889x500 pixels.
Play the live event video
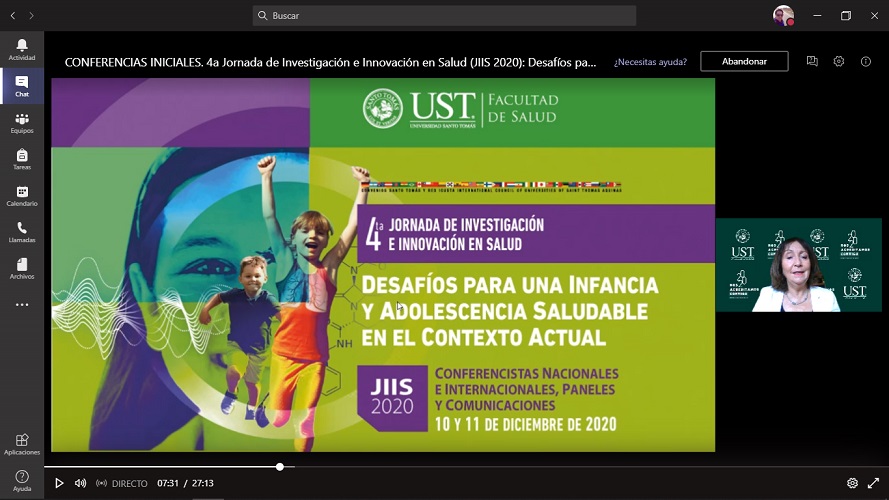pos(59,483)
